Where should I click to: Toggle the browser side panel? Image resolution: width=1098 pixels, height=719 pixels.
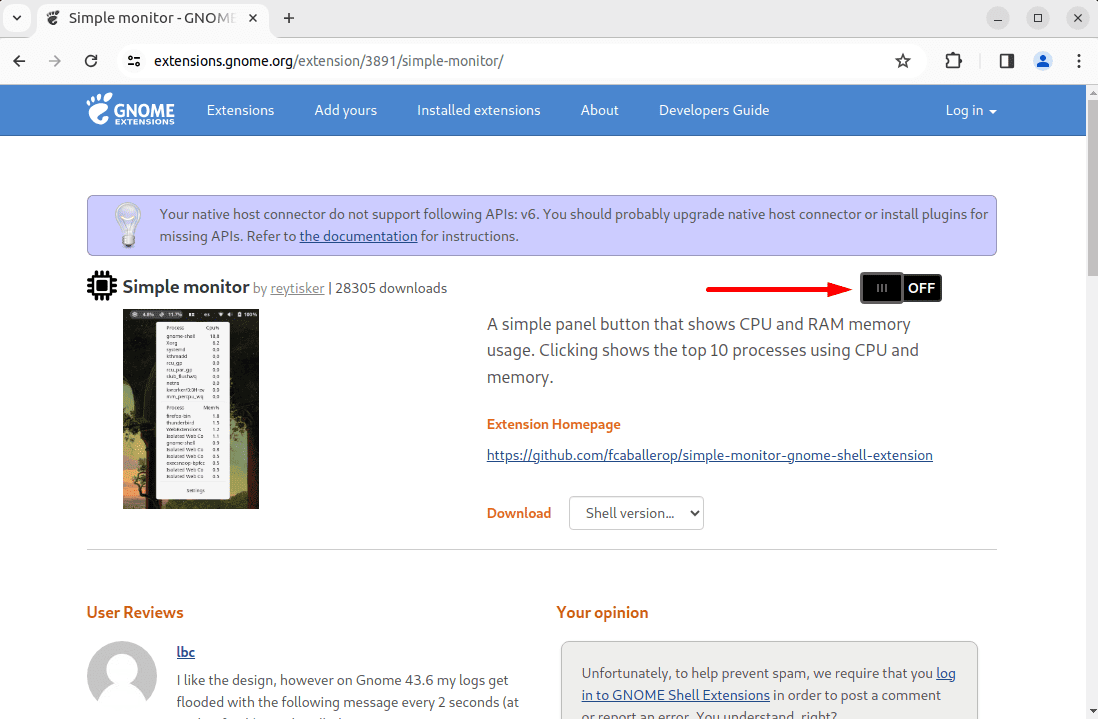(x=1006, y=61)
